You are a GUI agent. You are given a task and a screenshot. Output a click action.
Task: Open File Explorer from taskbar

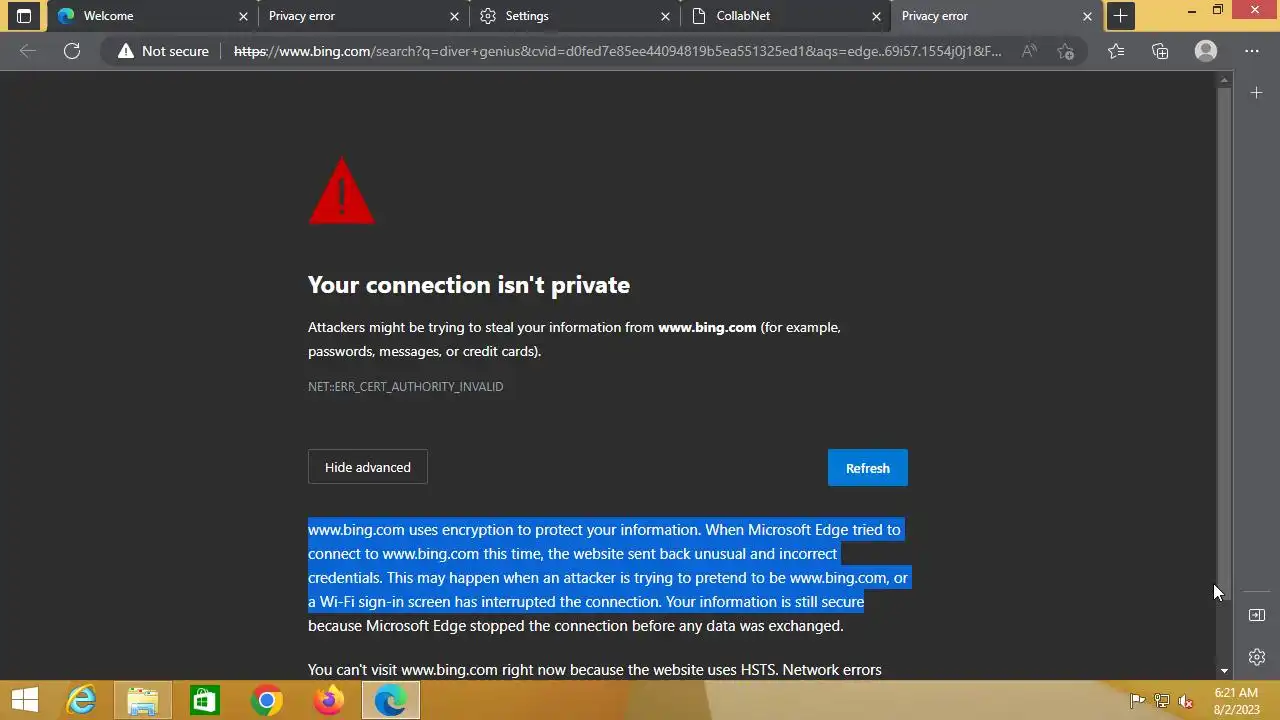[142, 701]
